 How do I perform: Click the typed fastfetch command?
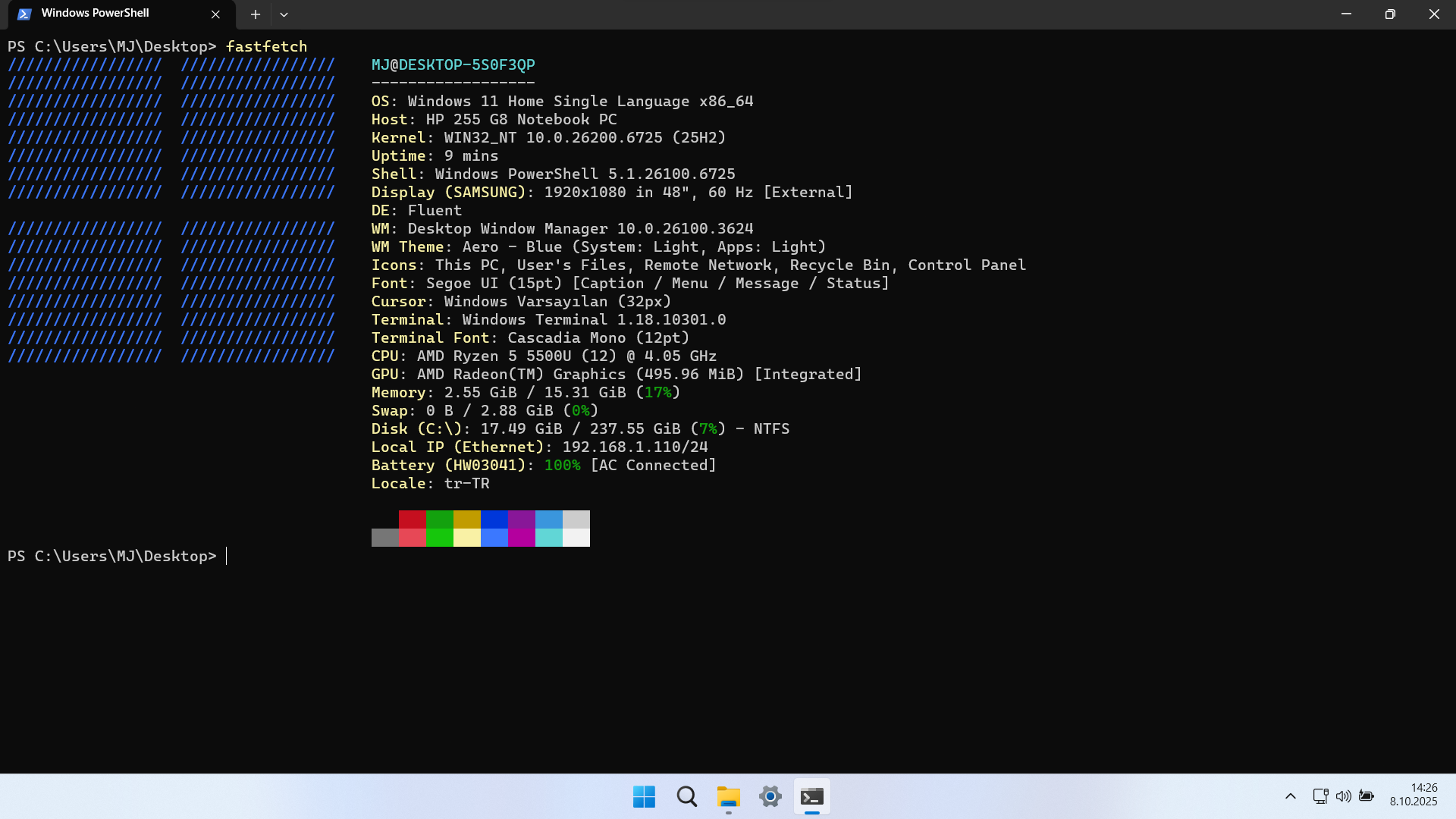267,46
